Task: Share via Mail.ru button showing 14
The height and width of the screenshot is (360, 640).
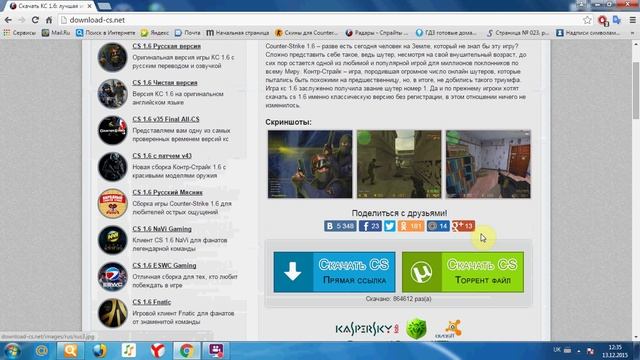Action: point(438,226)
